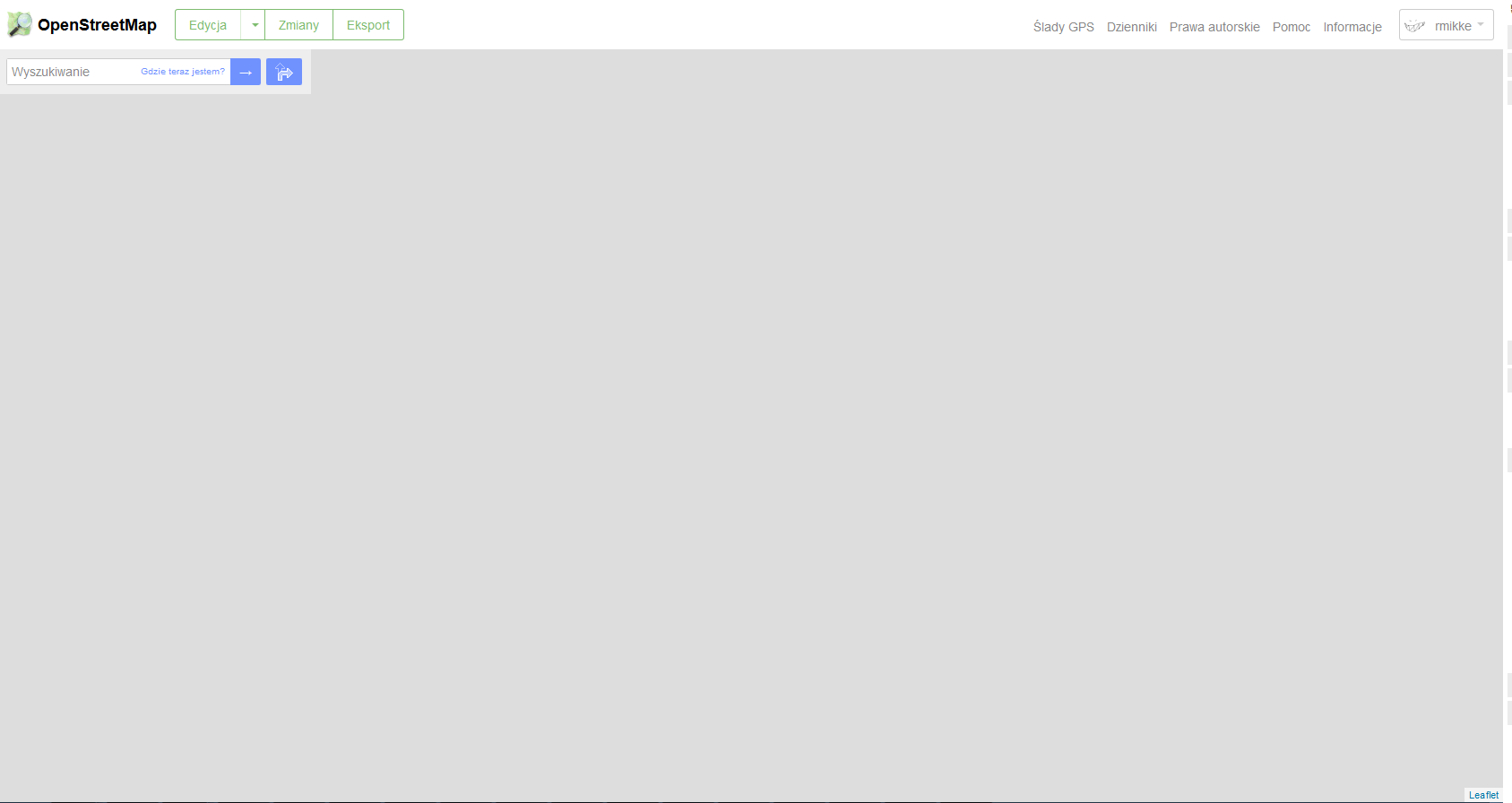Click the rmikke user avatar image
The width and height of the screenshot is (1512, 803).
pos(1415,26)
